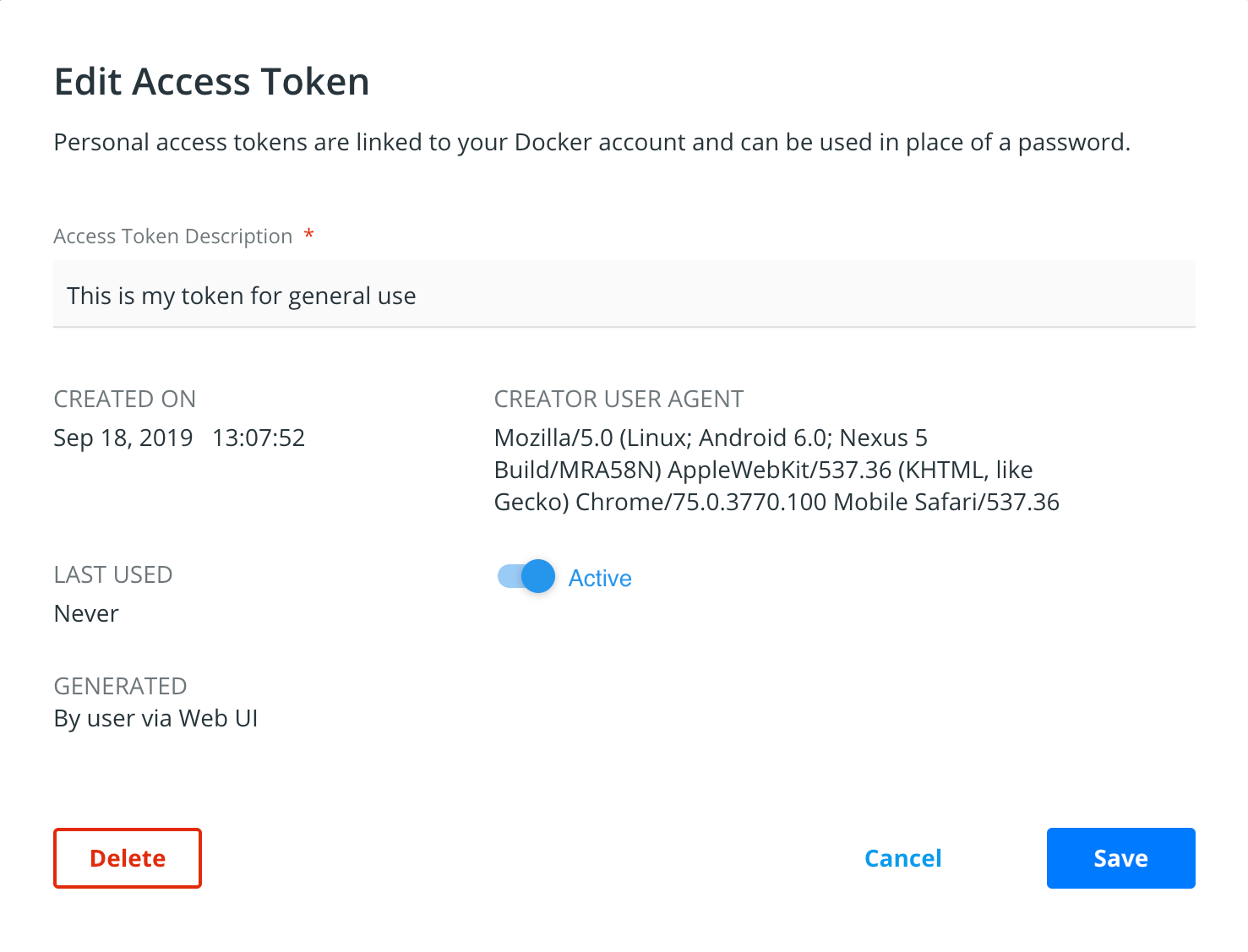Click the GENERATED label

tap(120, 686)
